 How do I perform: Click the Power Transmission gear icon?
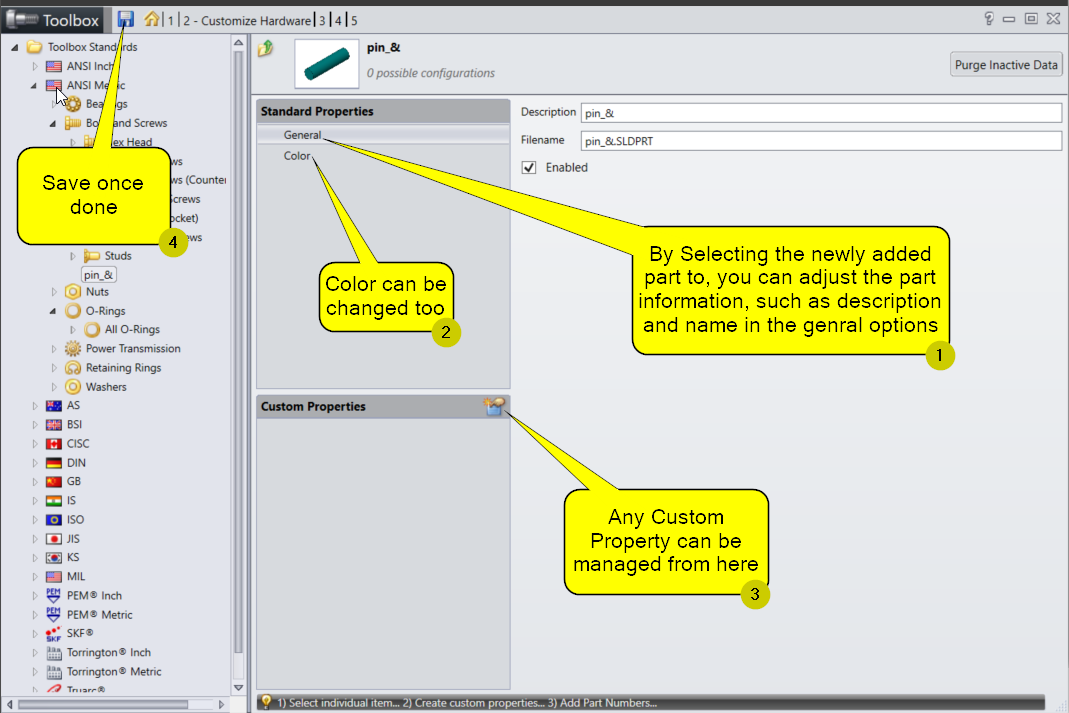tap(73, 349)
